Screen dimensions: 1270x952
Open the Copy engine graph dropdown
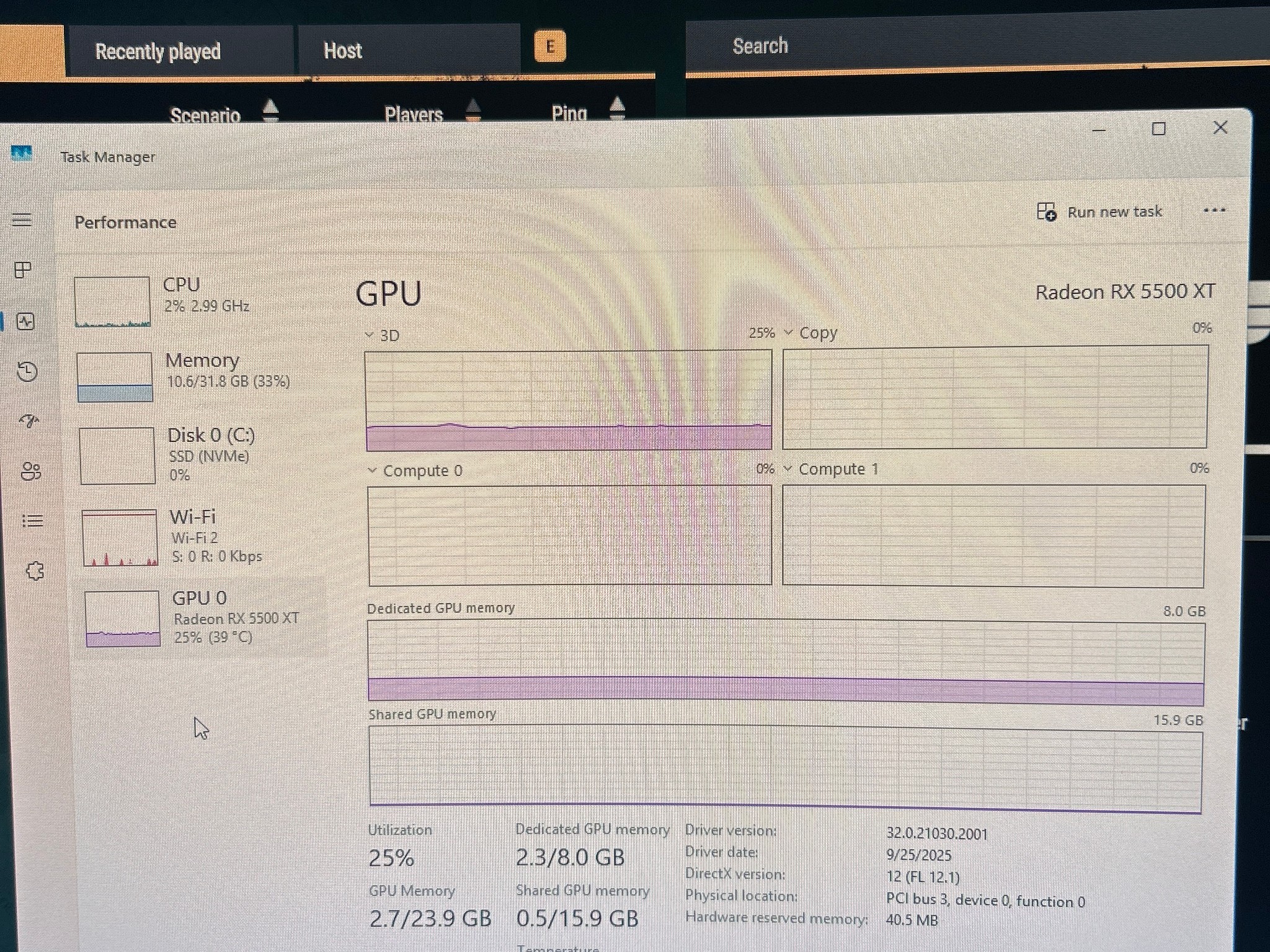789,333
